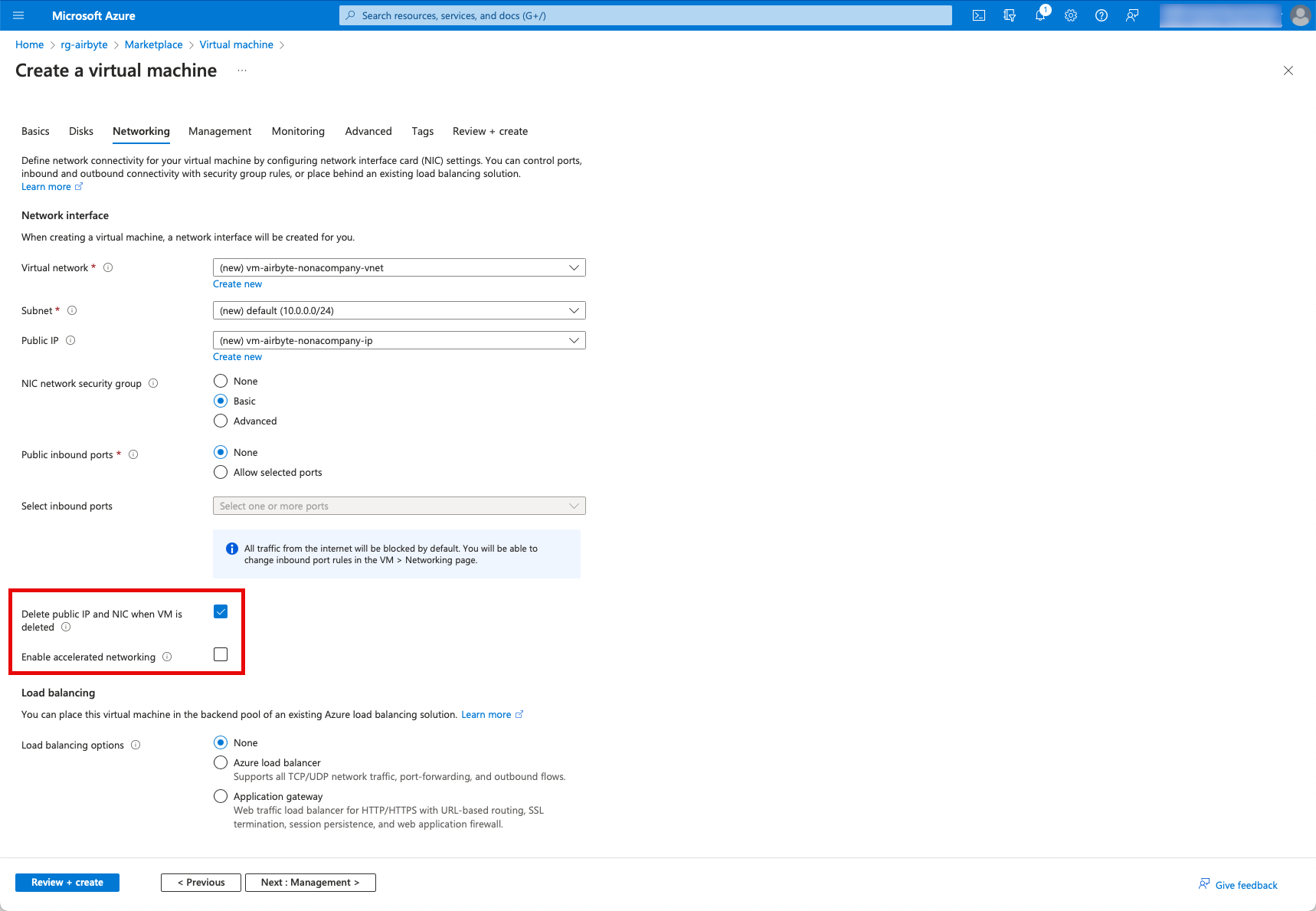Switch to the Disks tab

81,131
